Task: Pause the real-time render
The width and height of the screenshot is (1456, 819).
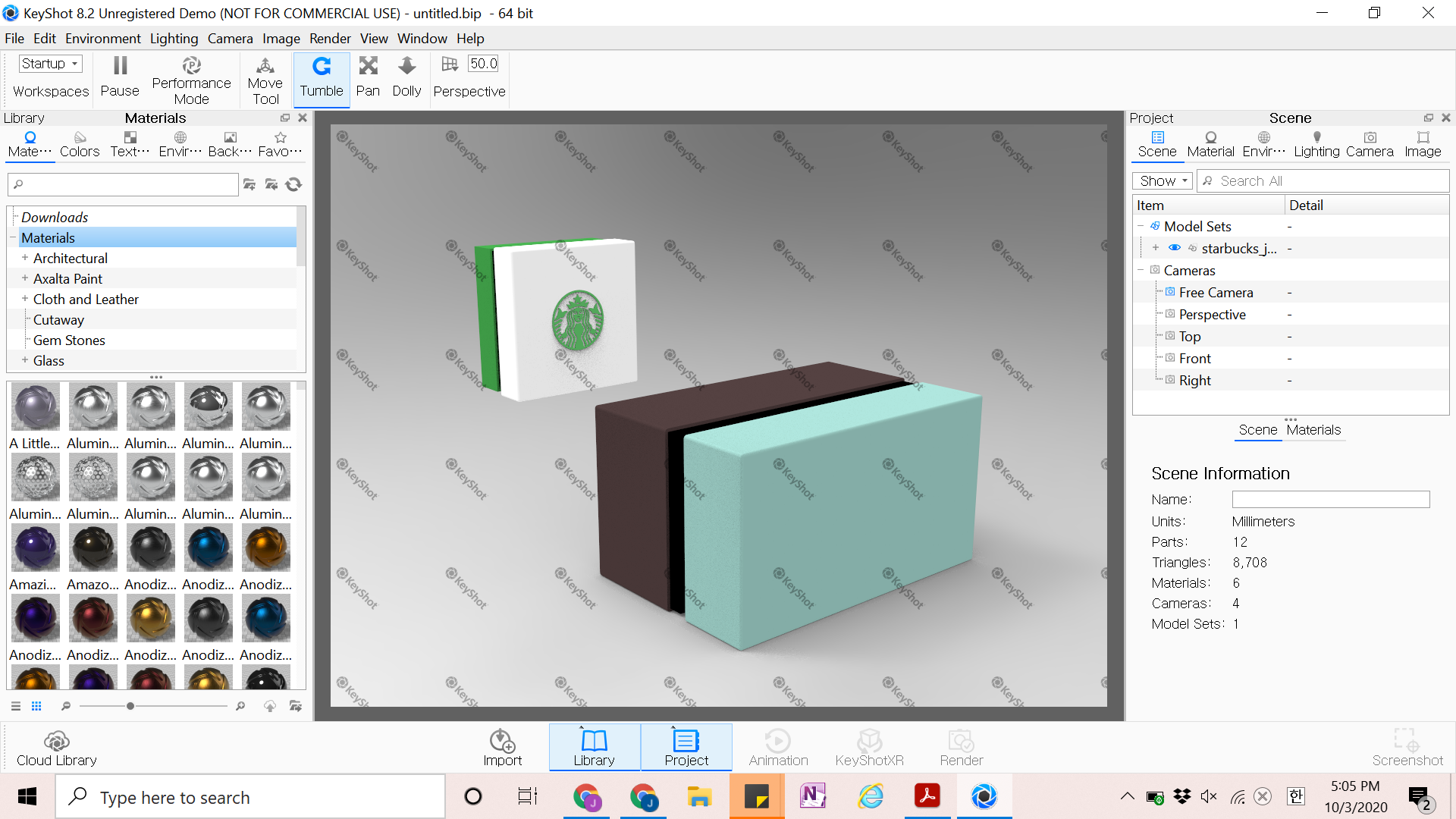Action: 120,78
